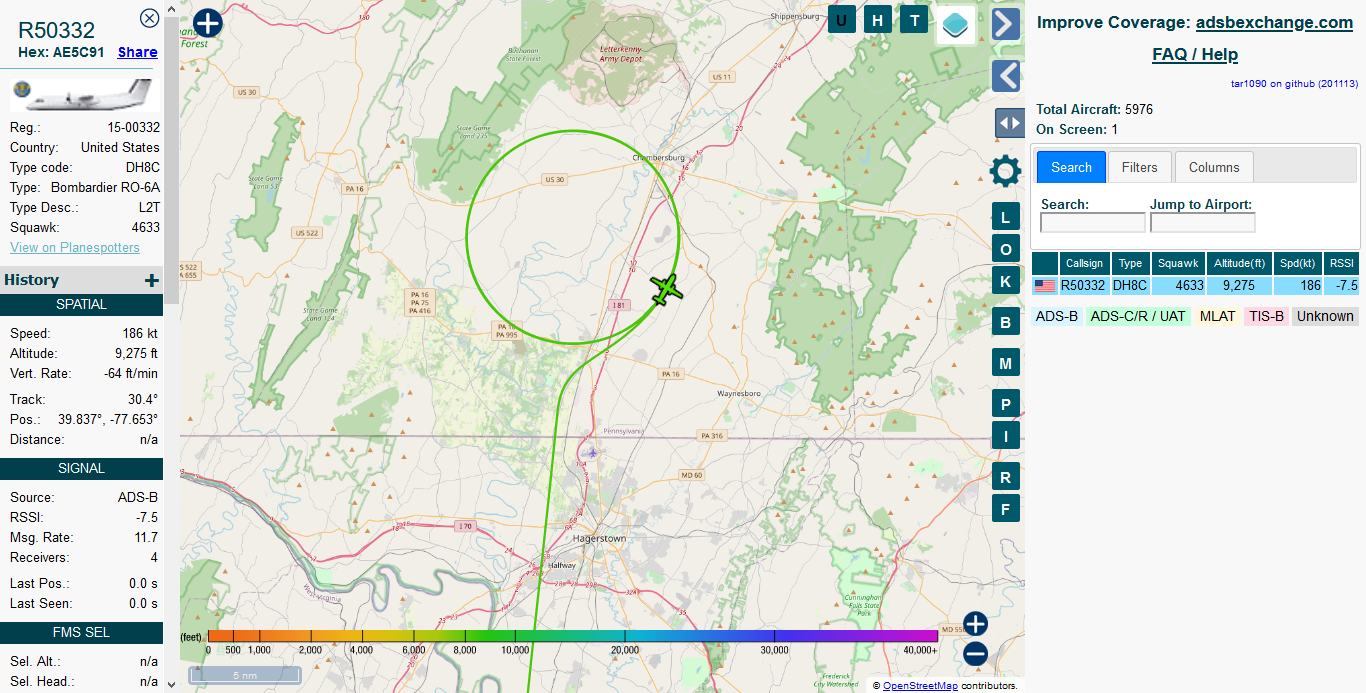Click the aircraft photo thumbnail
The image size is (1366, 693).
83,96
